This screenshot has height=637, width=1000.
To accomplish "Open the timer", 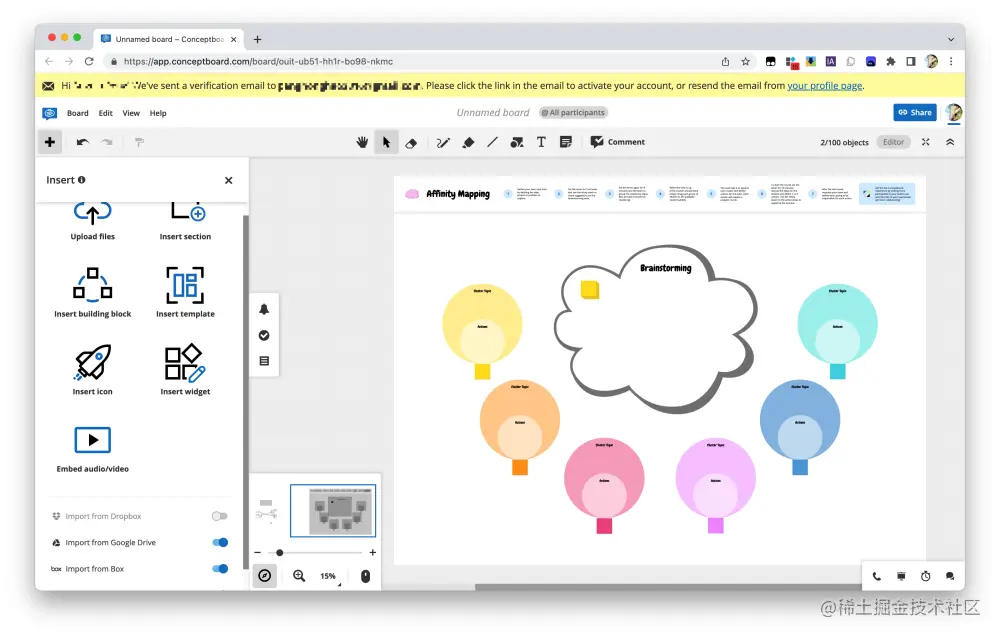I will click(925, 576).
